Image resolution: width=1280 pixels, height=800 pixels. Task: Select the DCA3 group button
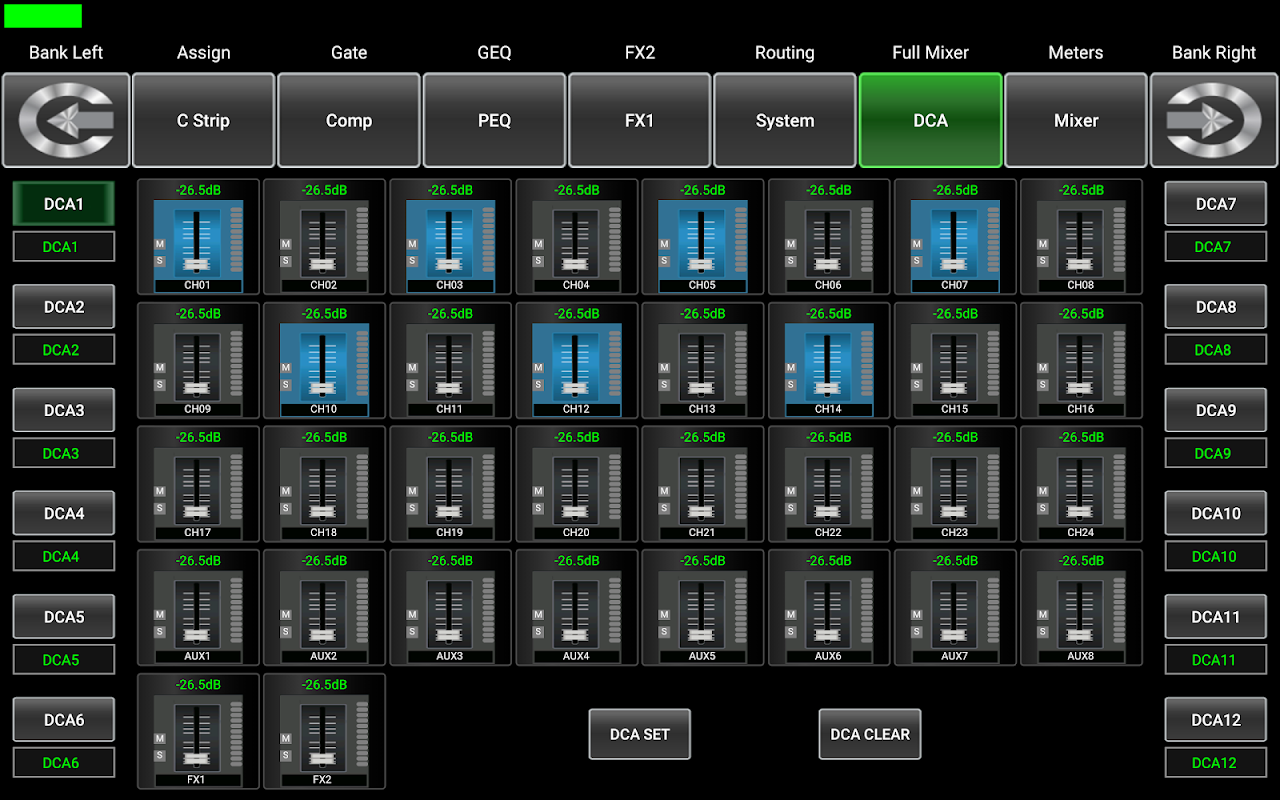pyautogui.click(x=64, y=410)
